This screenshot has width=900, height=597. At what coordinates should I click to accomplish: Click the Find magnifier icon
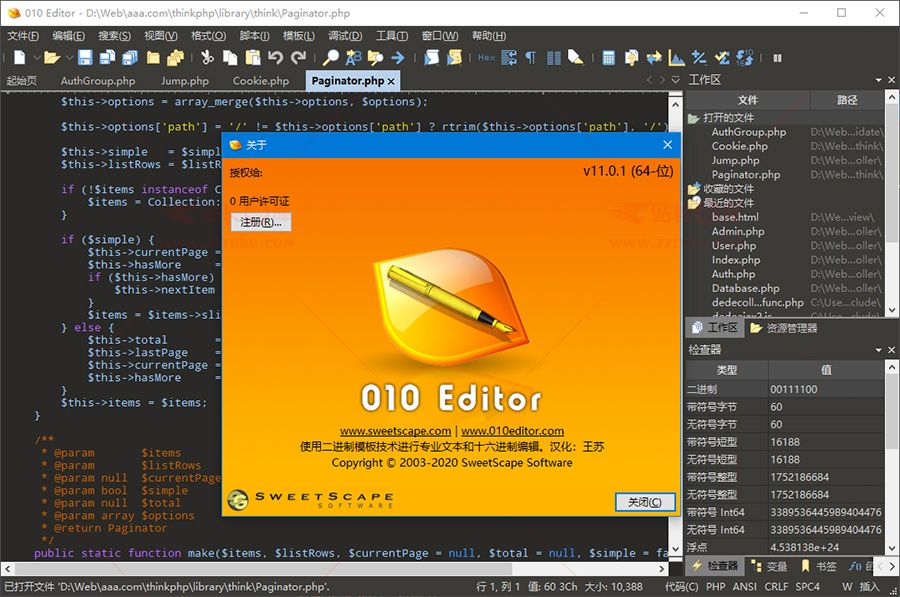point(331,58)
